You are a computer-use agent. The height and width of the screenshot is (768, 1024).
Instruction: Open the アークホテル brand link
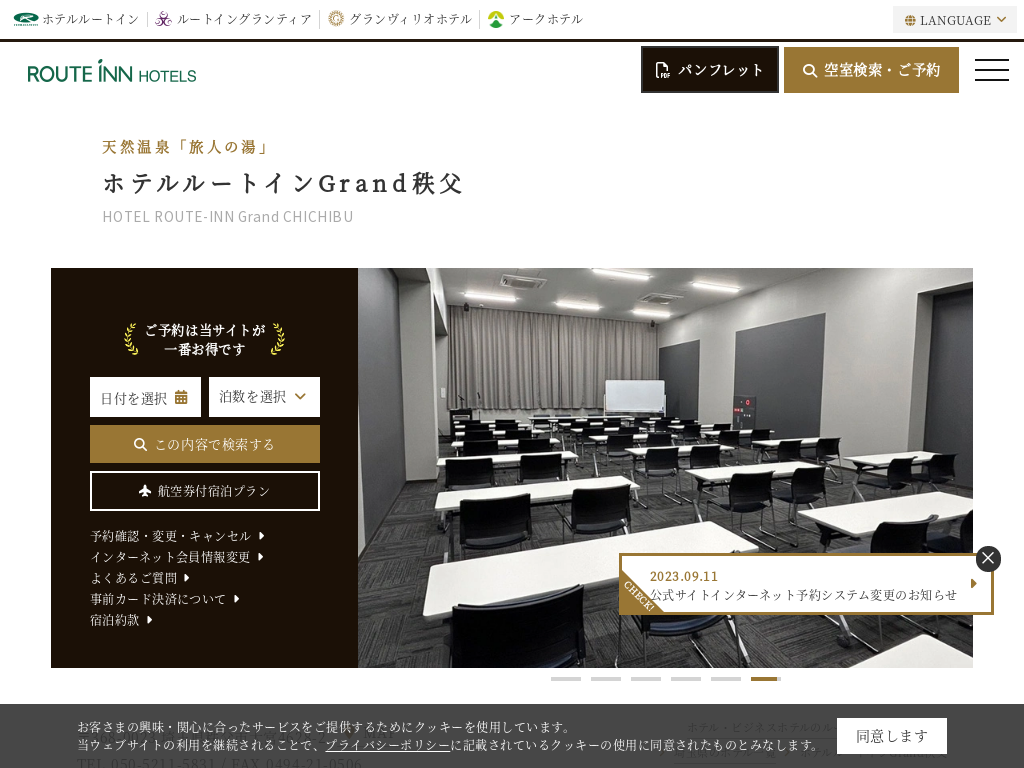point(536,20)
